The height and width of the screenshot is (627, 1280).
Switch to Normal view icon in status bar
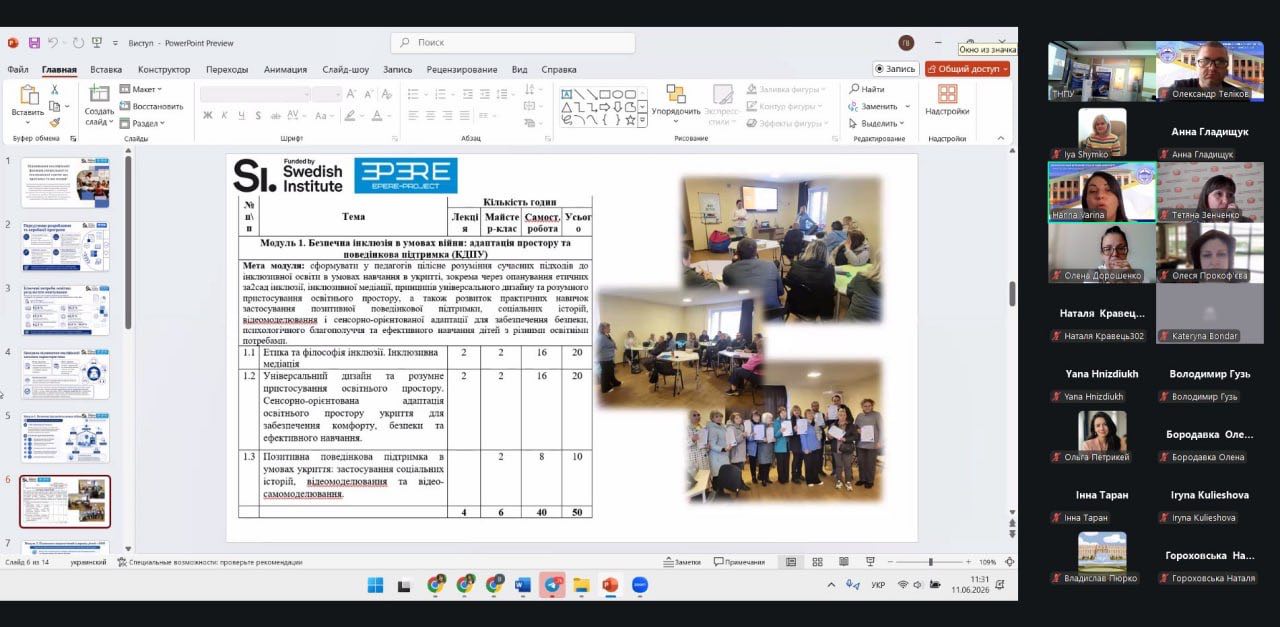click(791, 562)
